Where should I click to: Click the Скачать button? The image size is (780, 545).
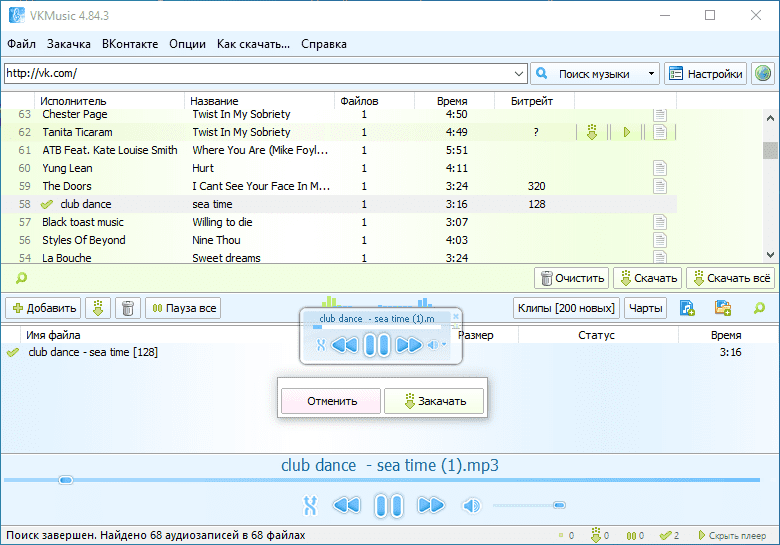648,278
